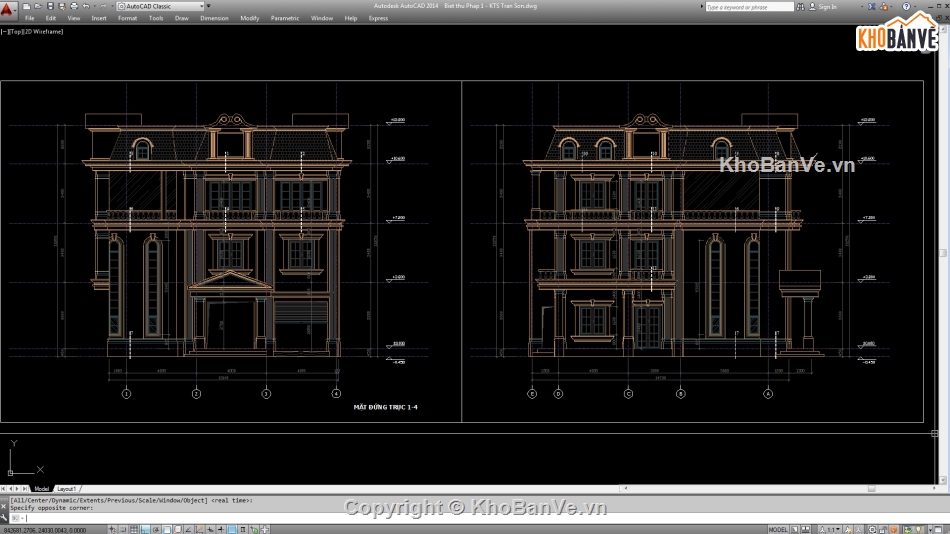Click the Sign In link
The image size is (950, 534).
click(x=828, y=7)
